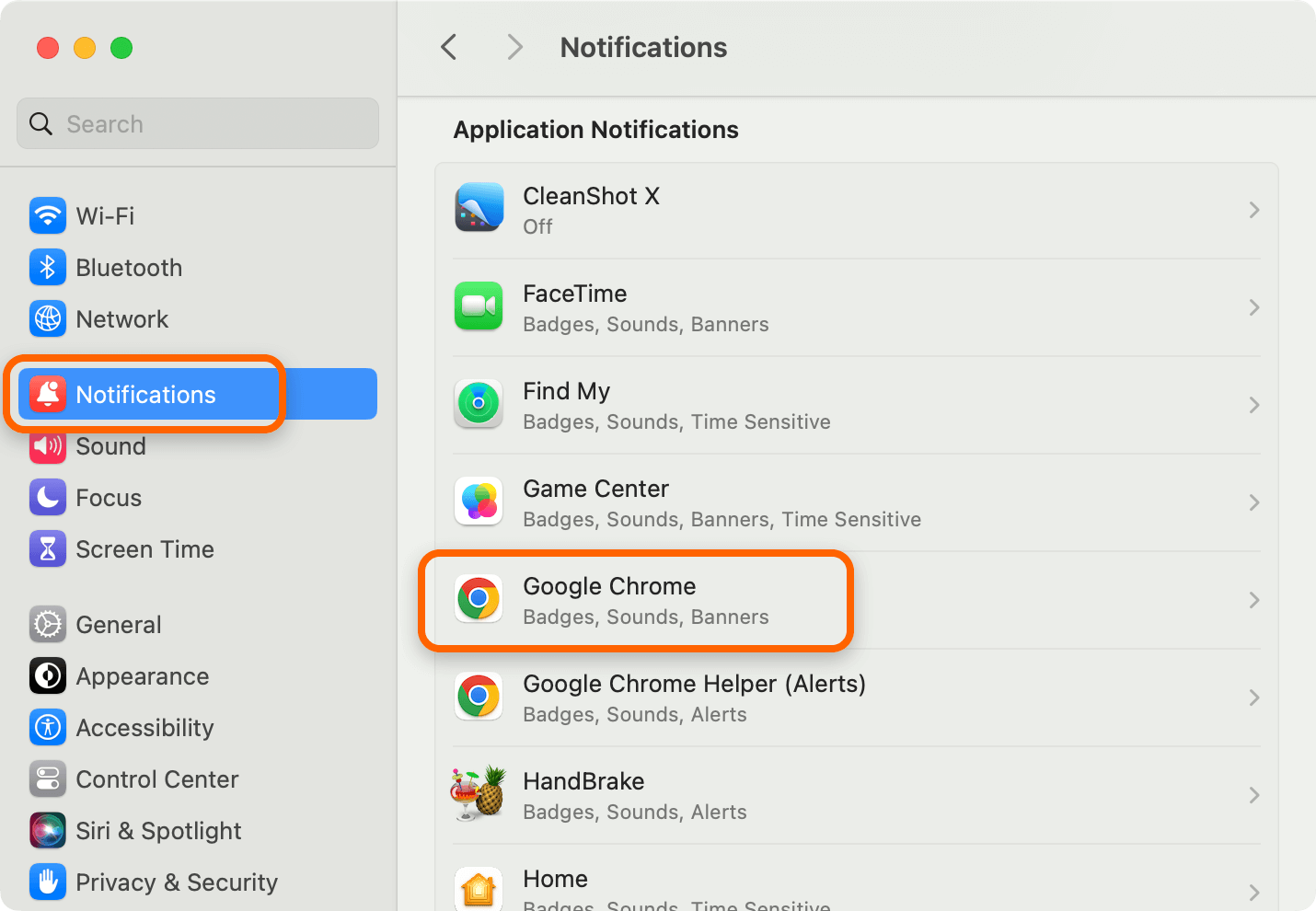Click the HandBrake pineapple icon
1316x911 pixels.
pyautogui.click(x=479, y=794)
